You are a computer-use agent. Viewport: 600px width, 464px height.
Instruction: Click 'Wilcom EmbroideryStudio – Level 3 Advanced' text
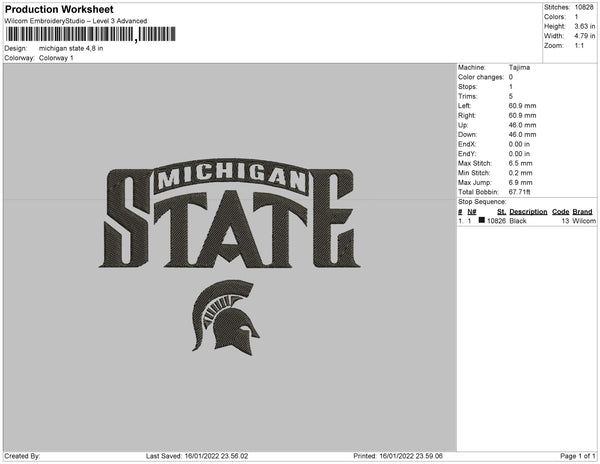coord(76,21)
